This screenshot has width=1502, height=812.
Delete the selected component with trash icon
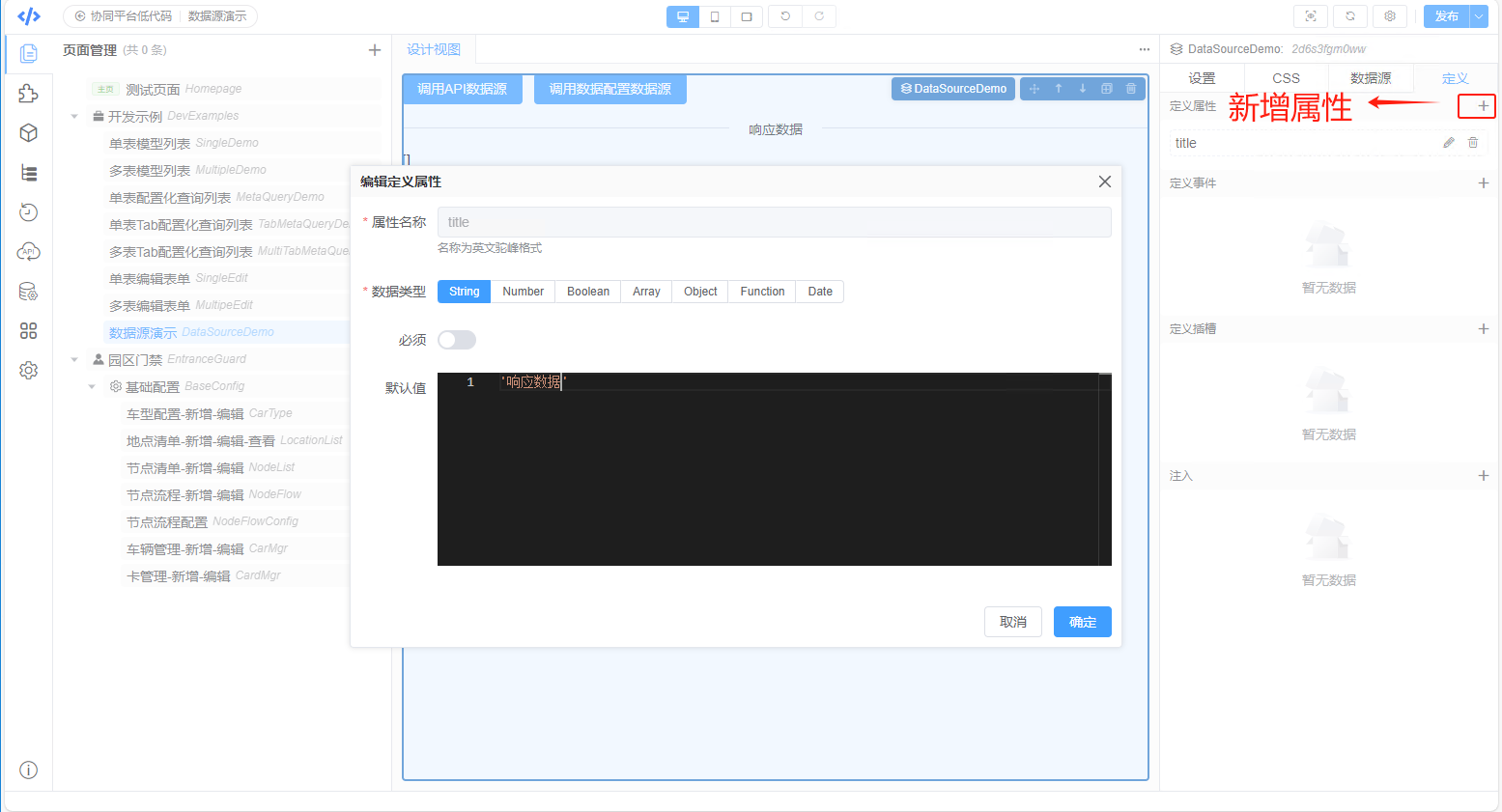[x=1131, y=89]
